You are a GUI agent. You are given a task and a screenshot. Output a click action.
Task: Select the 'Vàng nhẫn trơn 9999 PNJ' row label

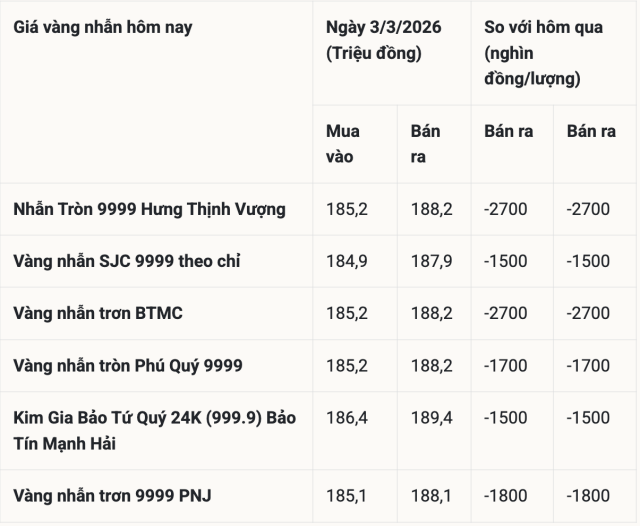click(x=112, y=495)
